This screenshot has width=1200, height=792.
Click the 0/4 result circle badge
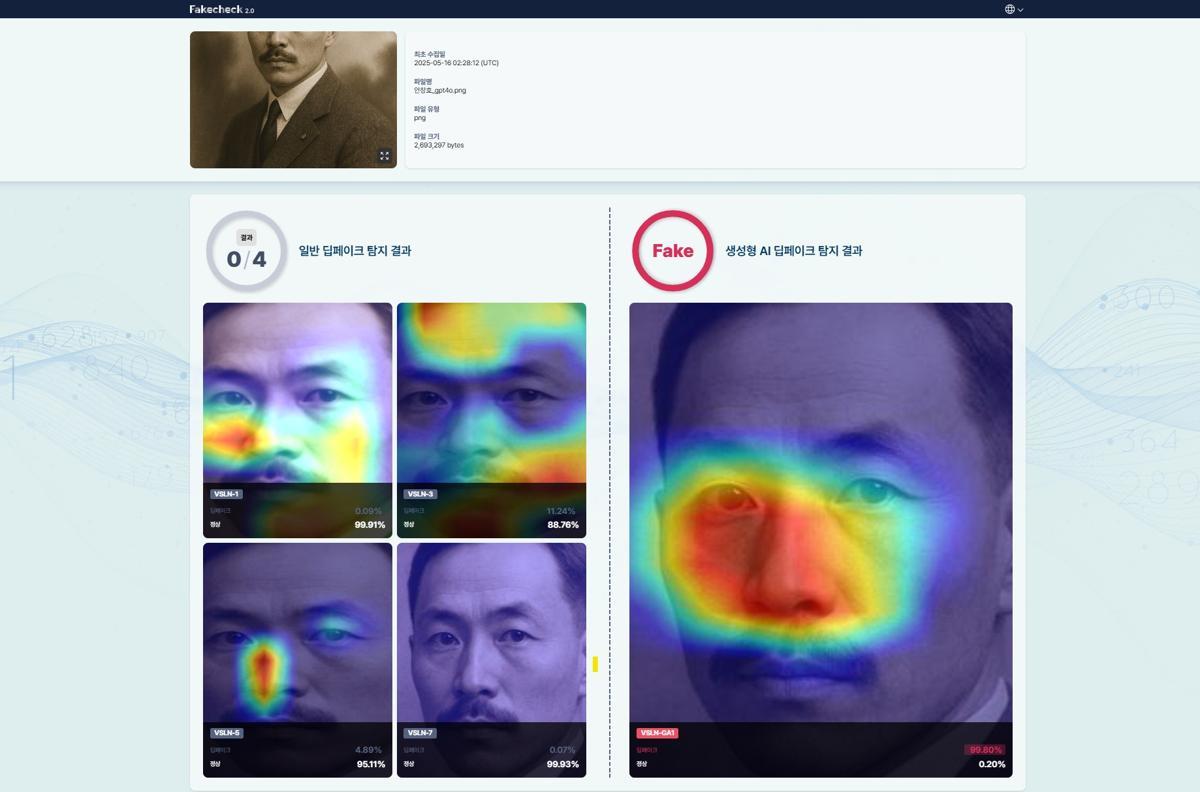[246, 251]
